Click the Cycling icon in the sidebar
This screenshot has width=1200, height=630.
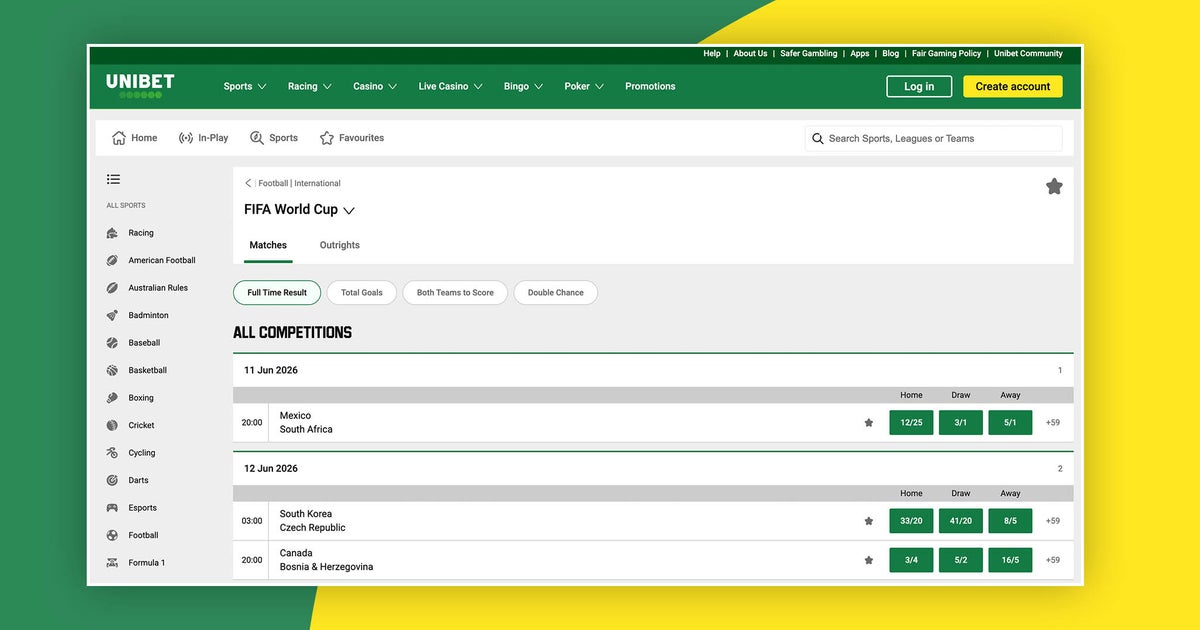pyautogui.click(x=112, y=453)
